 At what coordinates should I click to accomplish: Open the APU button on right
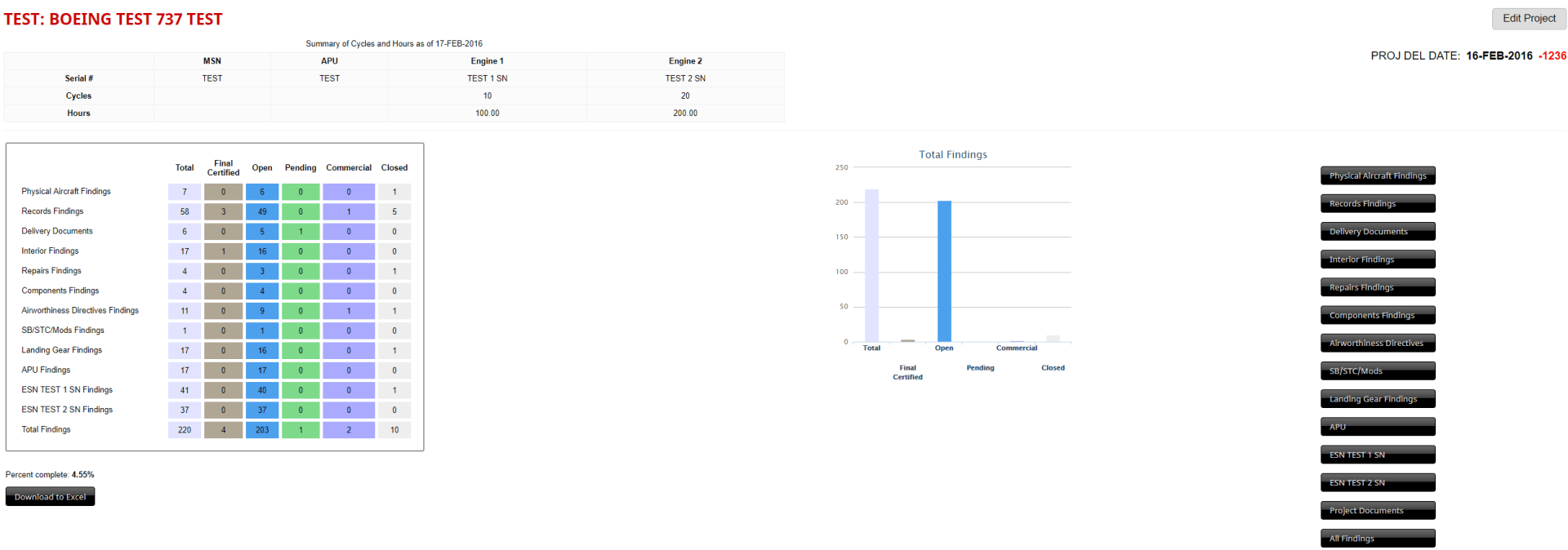tap(1378, 427)
